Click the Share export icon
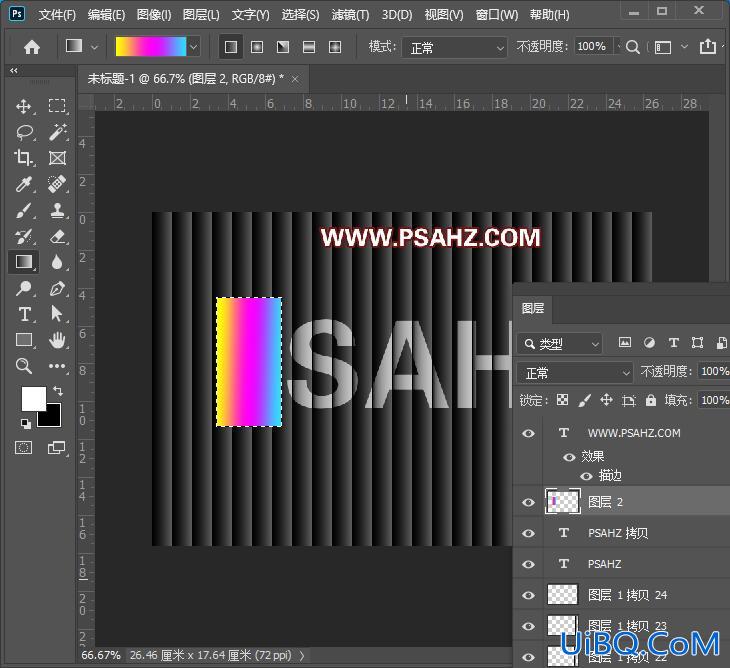The image size is (730, 668). click(x=708, y=47)
